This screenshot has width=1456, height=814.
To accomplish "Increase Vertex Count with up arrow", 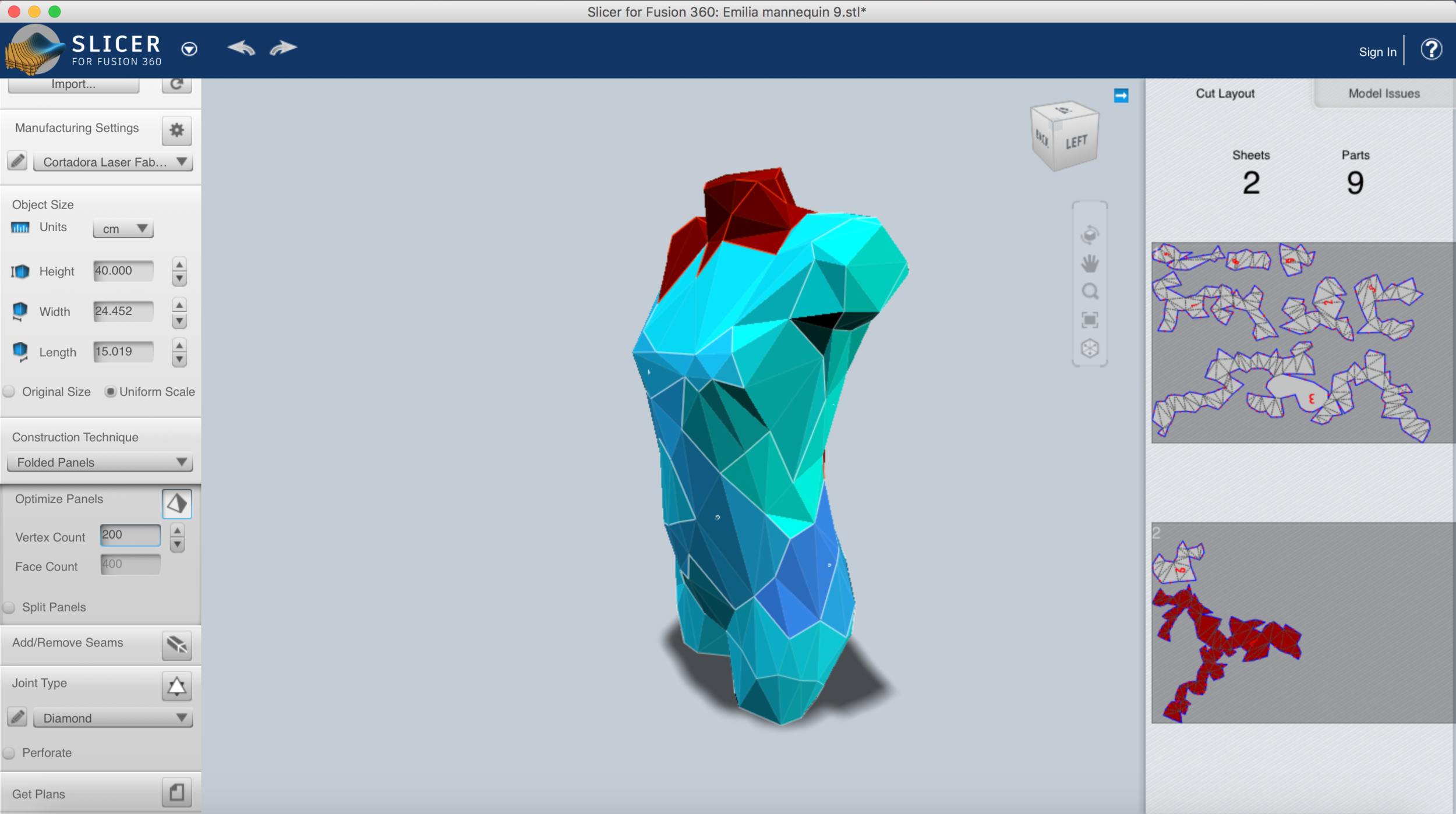I will [177, 530].
